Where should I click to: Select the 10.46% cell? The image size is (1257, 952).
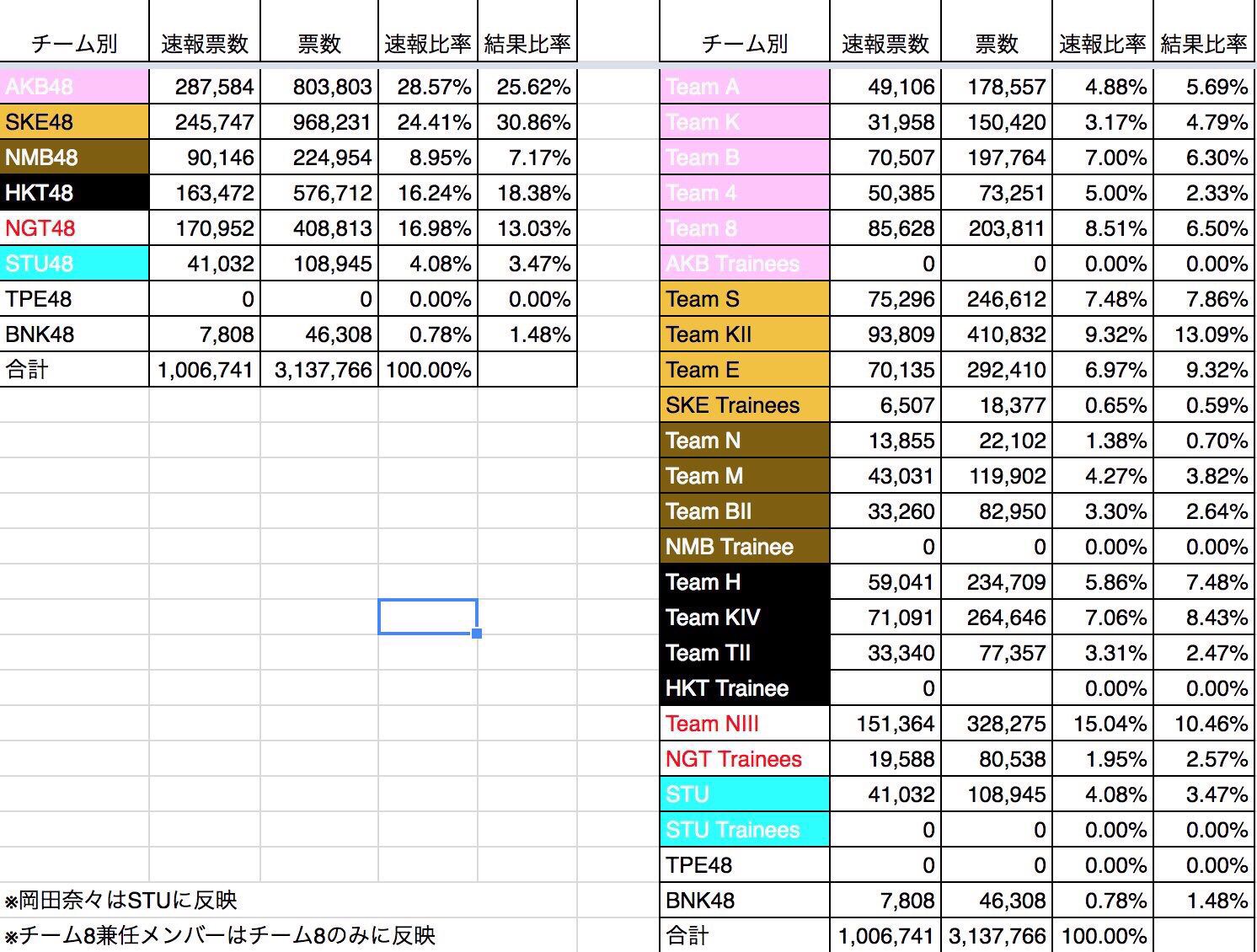pyautogui.click(x=1204, y=724)
